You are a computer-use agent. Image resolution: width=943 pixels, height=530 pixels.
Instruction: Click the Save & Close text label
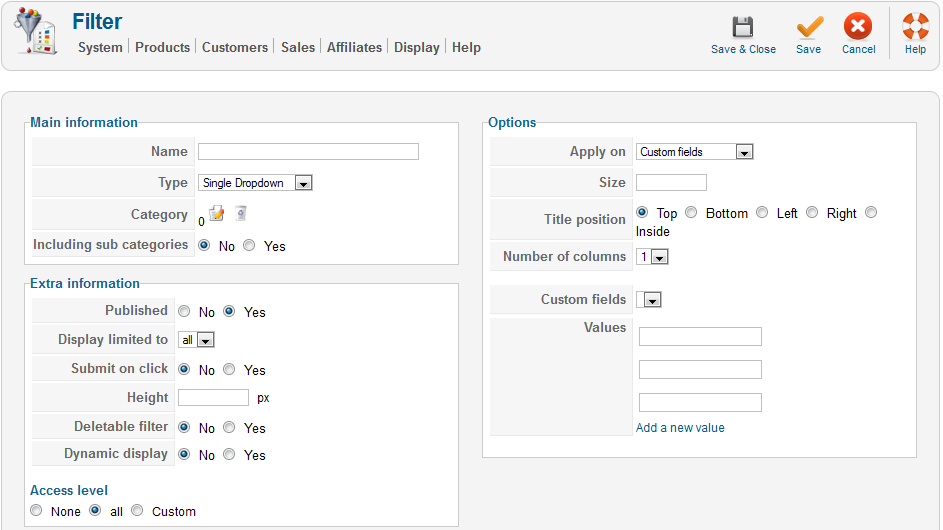click(743, 49)
